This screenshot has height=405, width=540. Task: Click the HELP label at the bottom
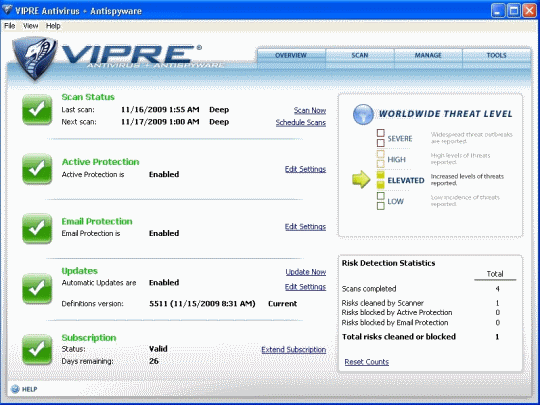click(x=30, y=389)
